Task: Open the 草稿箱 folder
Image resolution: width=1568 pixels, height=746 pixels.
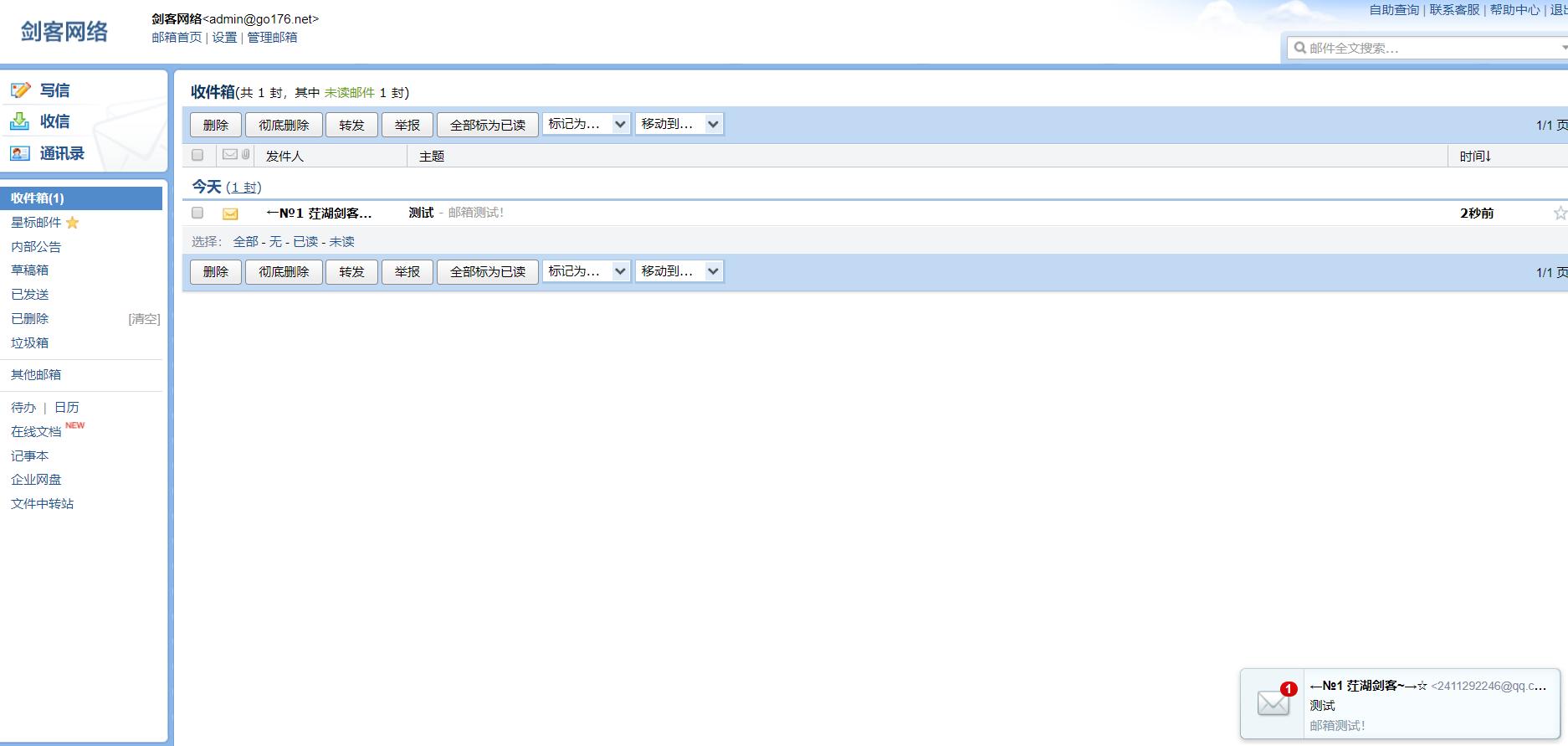Action: click(29, 270)
